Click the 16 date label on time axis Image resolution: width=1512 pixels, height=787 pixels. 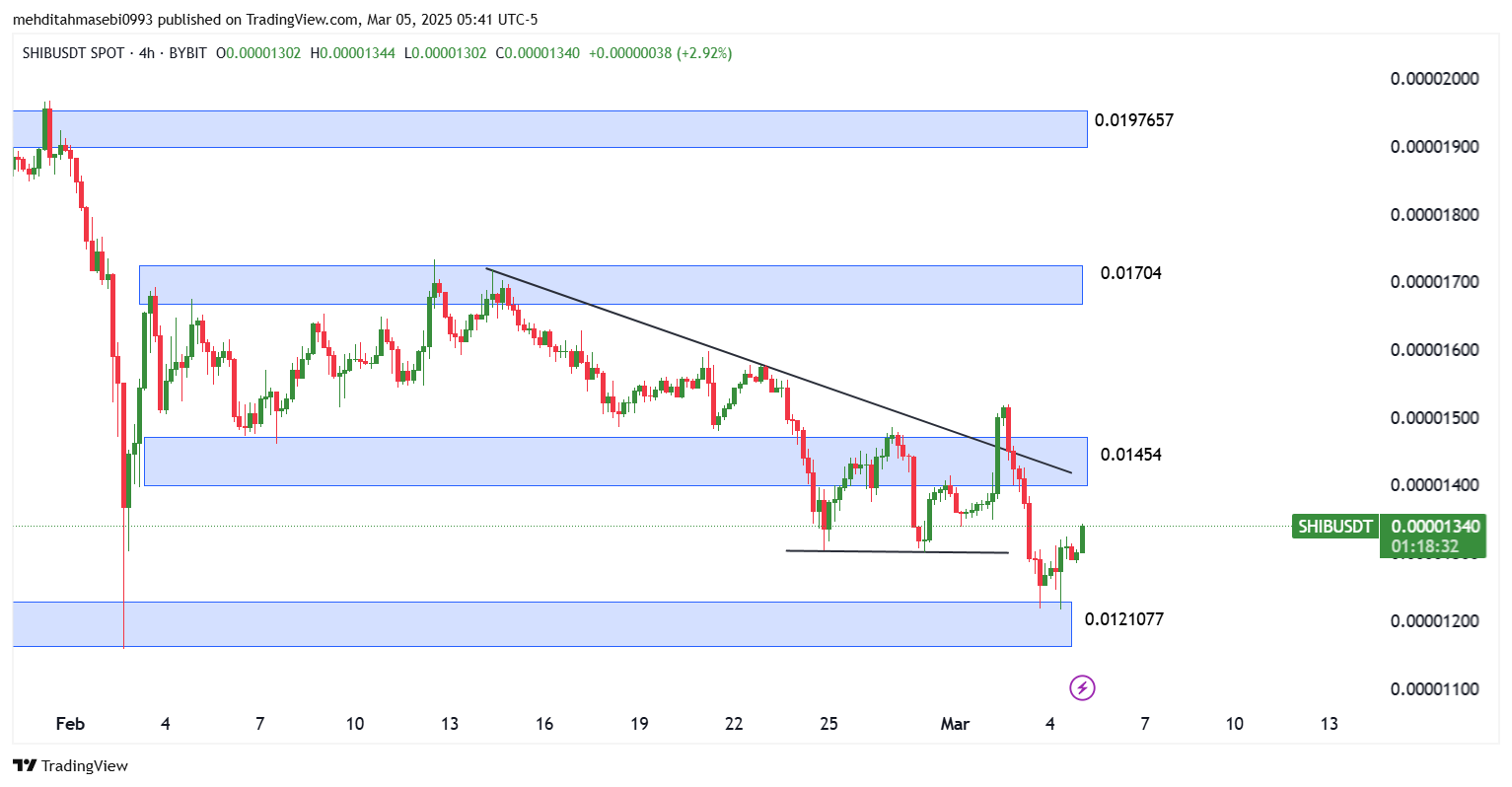(544, 724)
